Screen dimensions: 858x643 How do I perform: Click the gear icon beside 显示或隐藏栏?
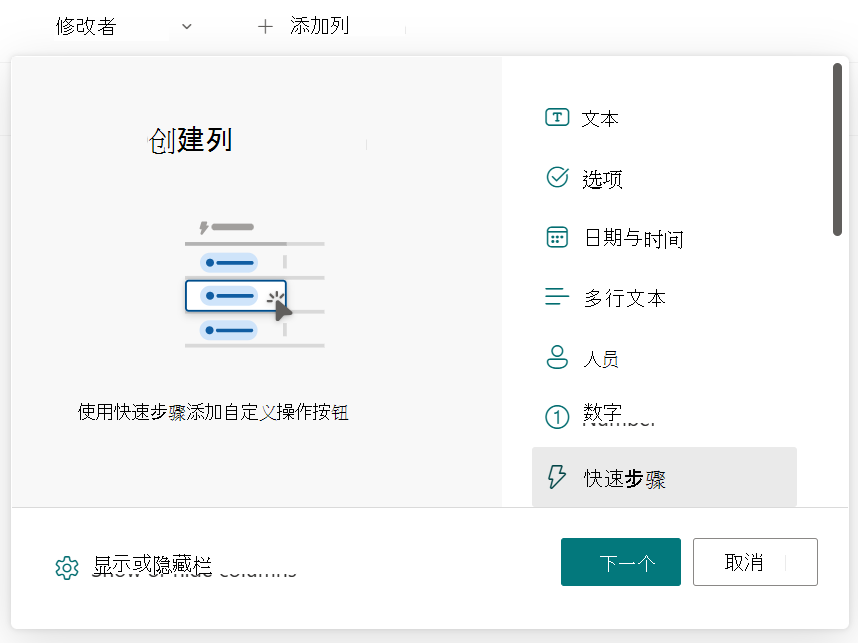click(x=67, y=568)
